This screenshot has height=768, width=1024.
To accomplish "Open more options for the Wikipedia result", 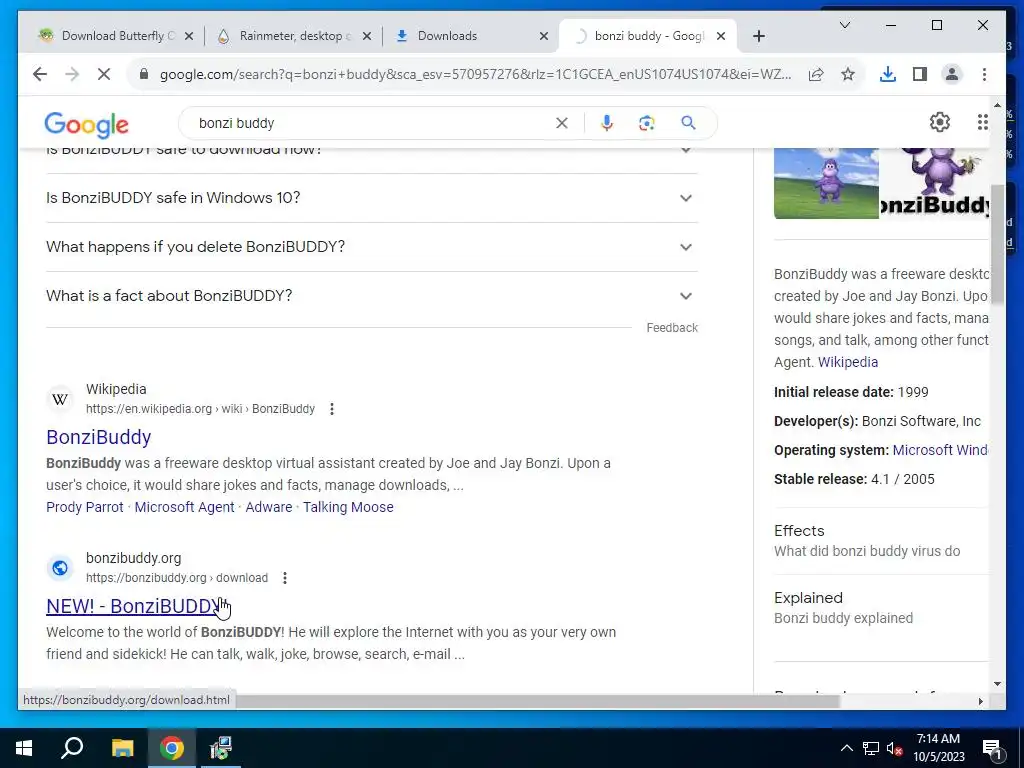I will click(332, 409).
